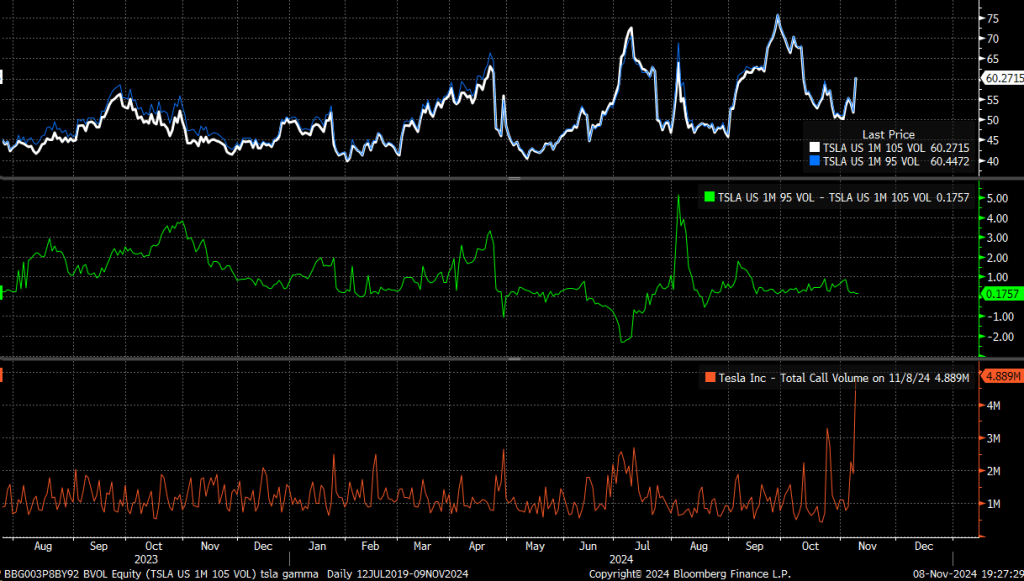Image resolution: width=1024 pixels, height=581 pixels.
Task: Grab the divider handle above the call volume panel
Action: tap(514, 358)
